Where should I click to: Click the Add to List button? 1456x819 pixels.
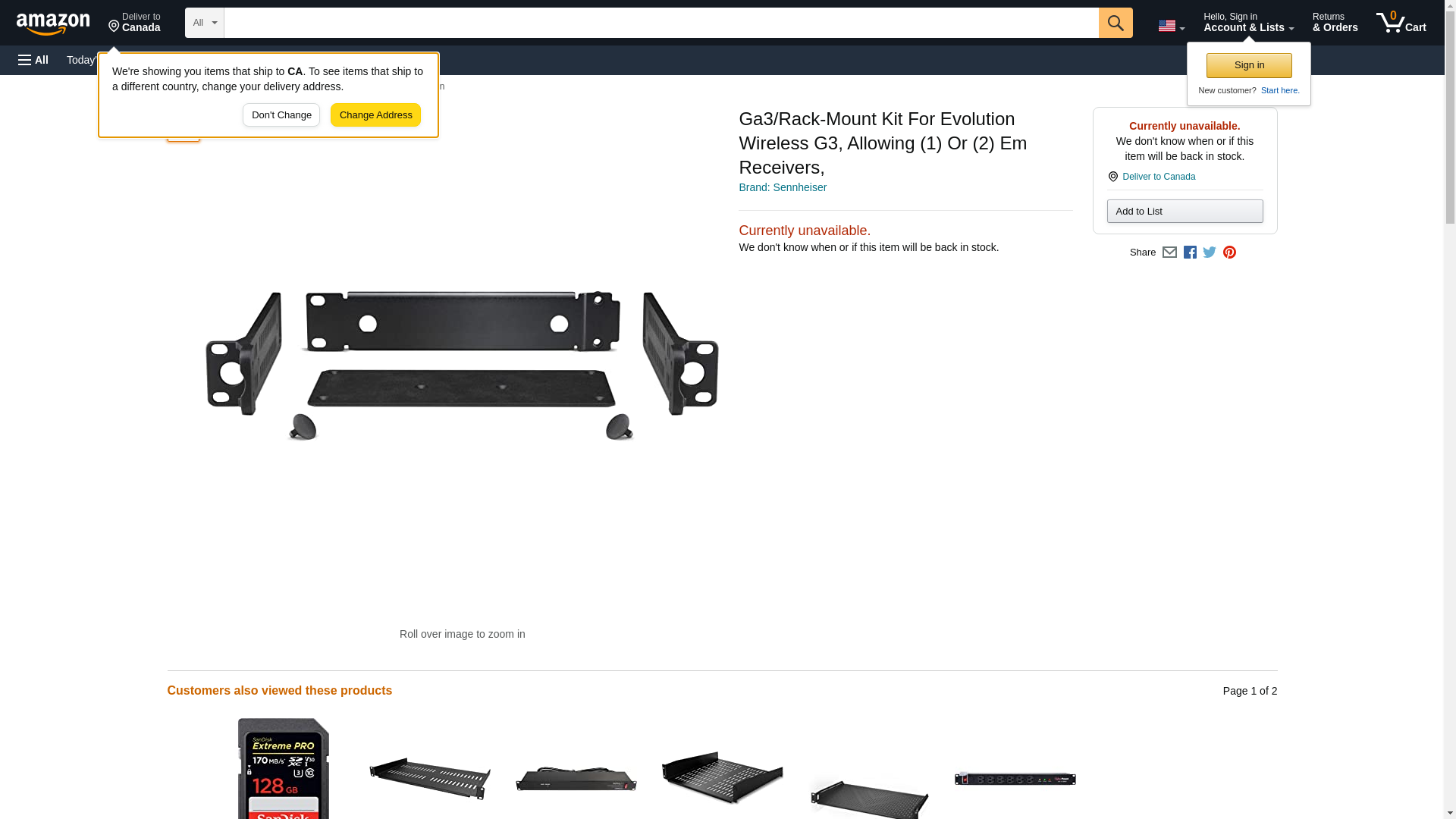pos(1185,212)
